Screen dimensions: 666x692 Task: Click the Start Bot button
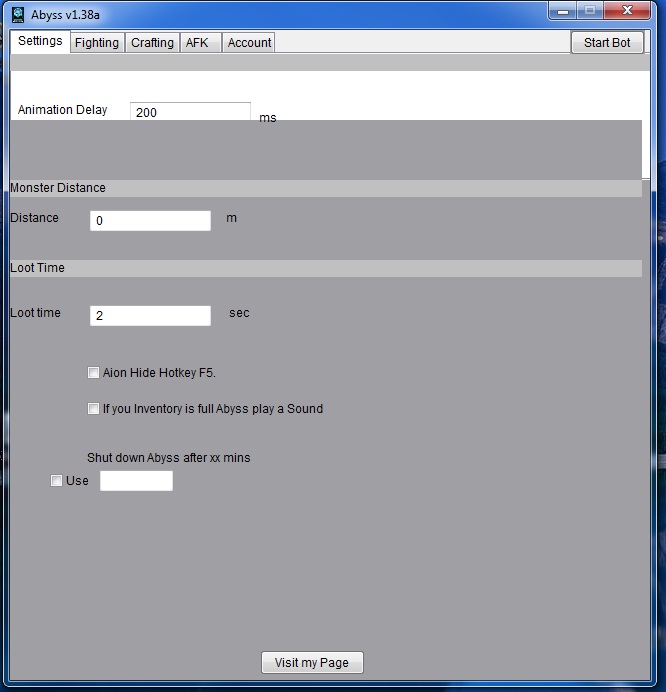tap(607, 43)
